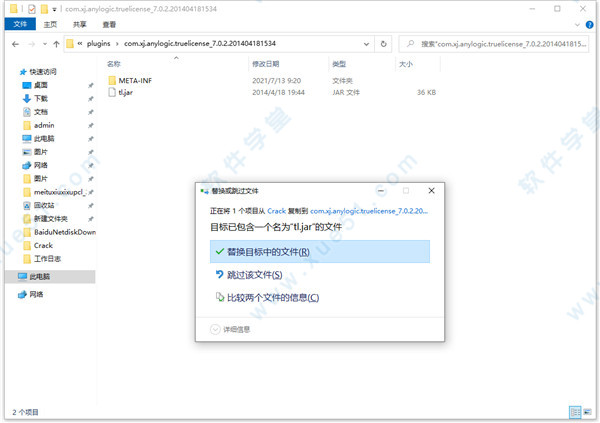600x423 pixels.
Task: Click the Crack source folder link
Action: [x=276, y=212]
